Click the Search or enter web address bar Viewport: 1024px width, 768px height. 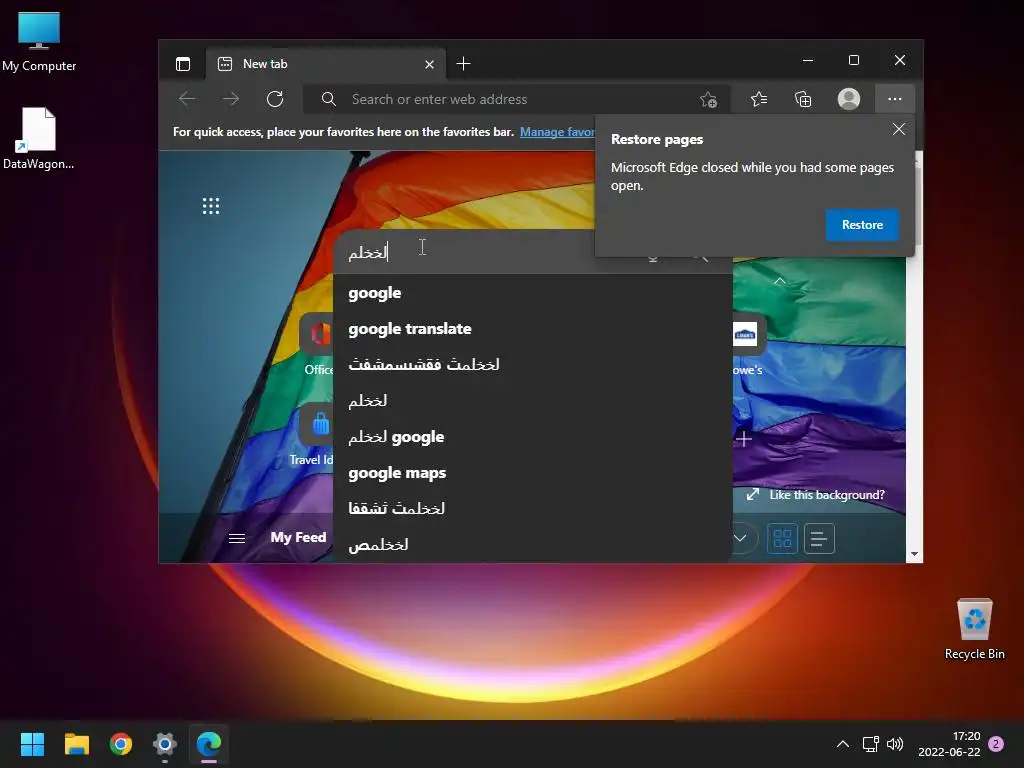515,99
